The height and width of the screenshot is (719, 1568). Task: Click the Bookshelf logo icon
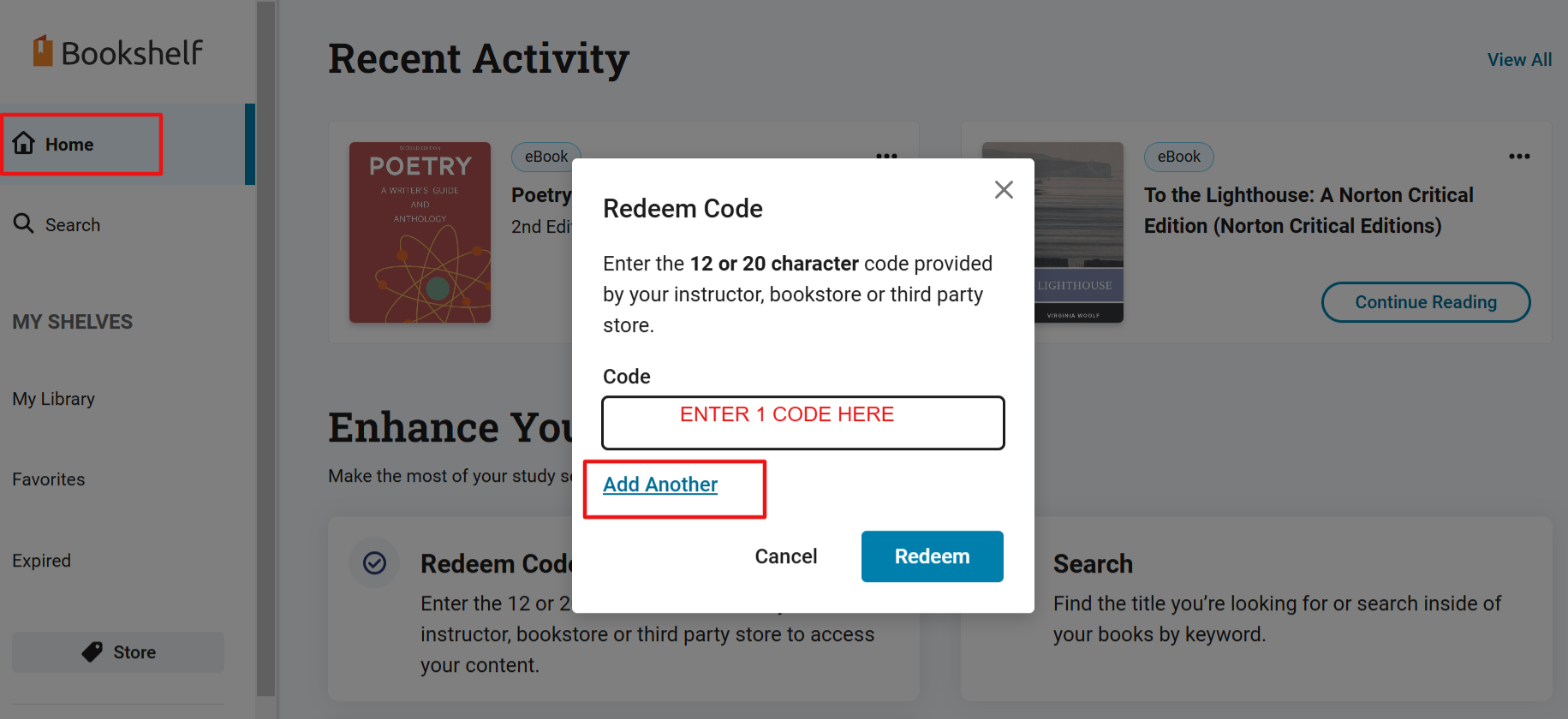point(43,51)
